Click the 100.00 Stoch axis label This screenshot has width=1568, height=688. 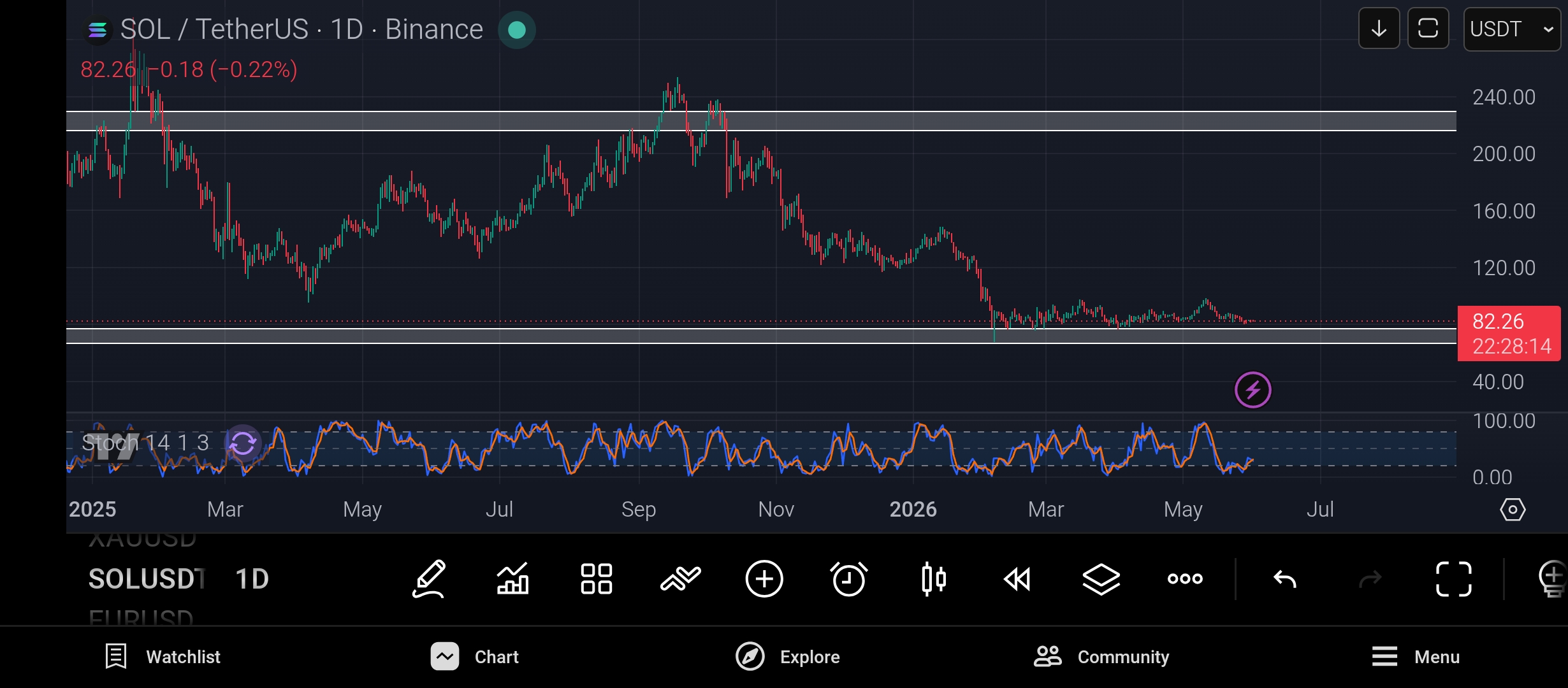point(1504,420)
